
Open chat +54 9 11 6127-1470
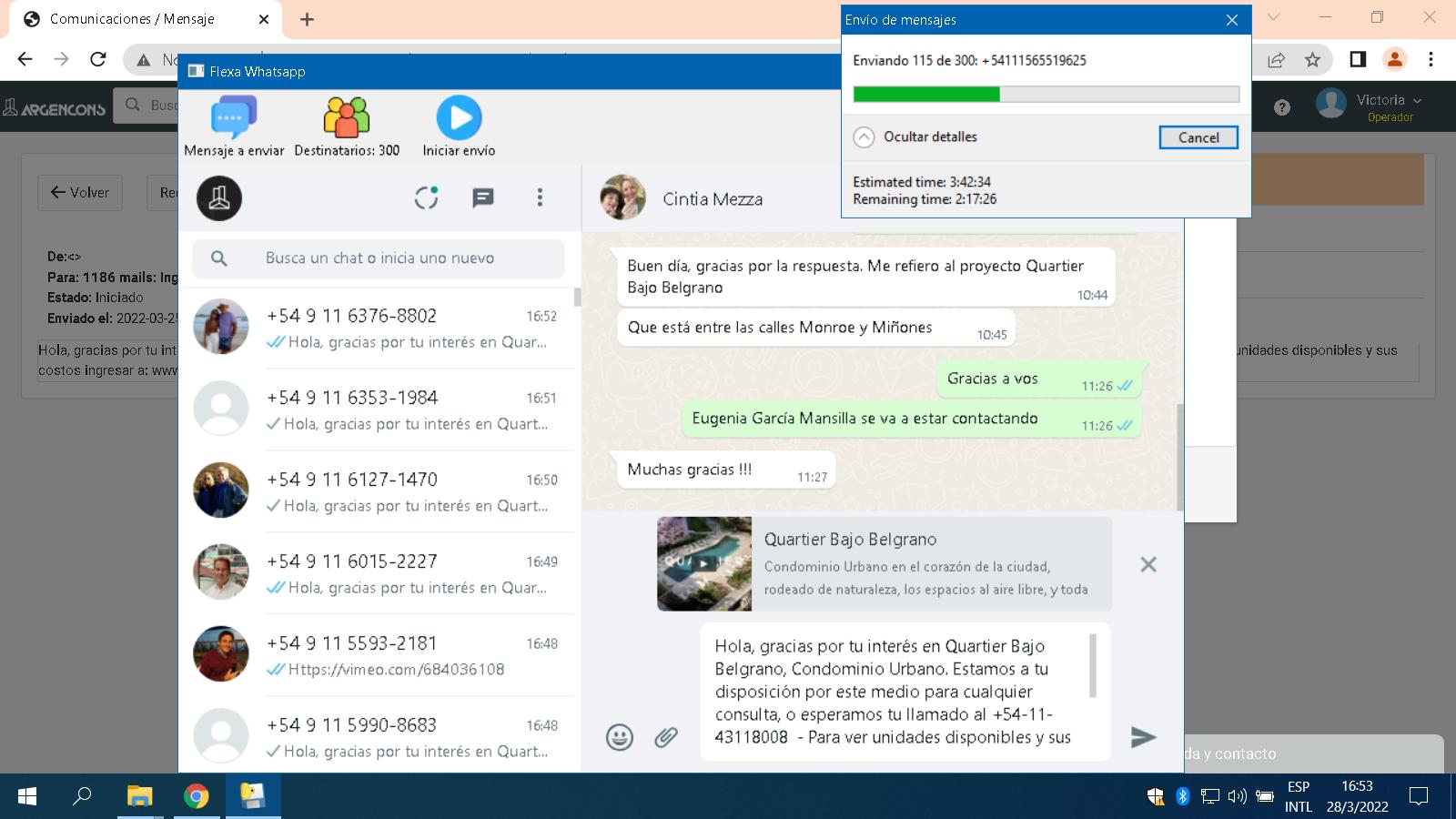379,491
